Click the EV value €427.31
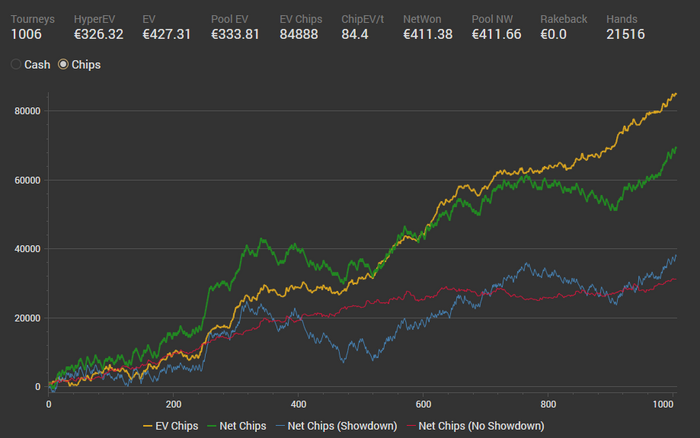The image size is (700, 438). point(167,34)
